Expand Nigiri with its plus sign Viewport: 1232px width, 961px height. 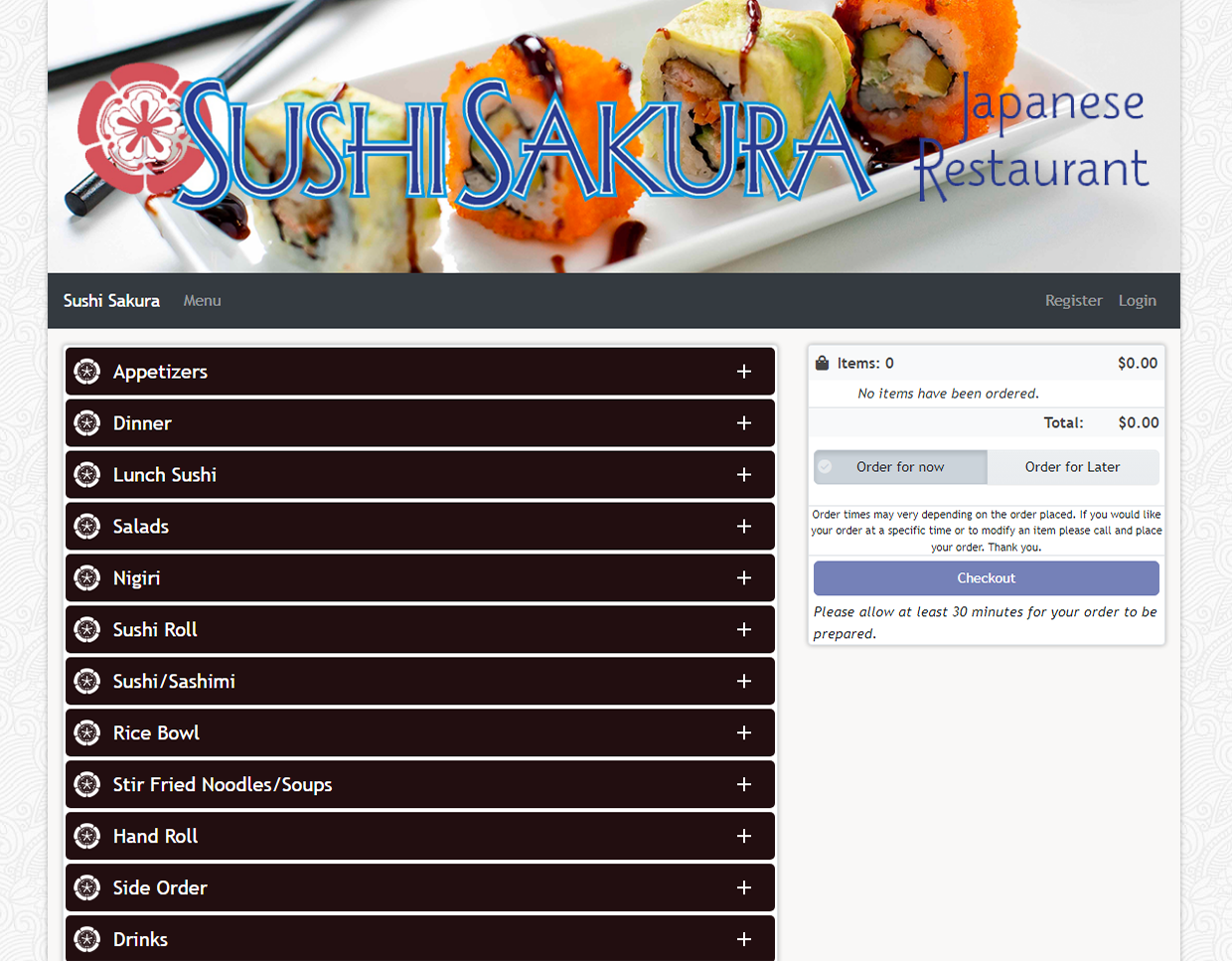tap(744, 578)
